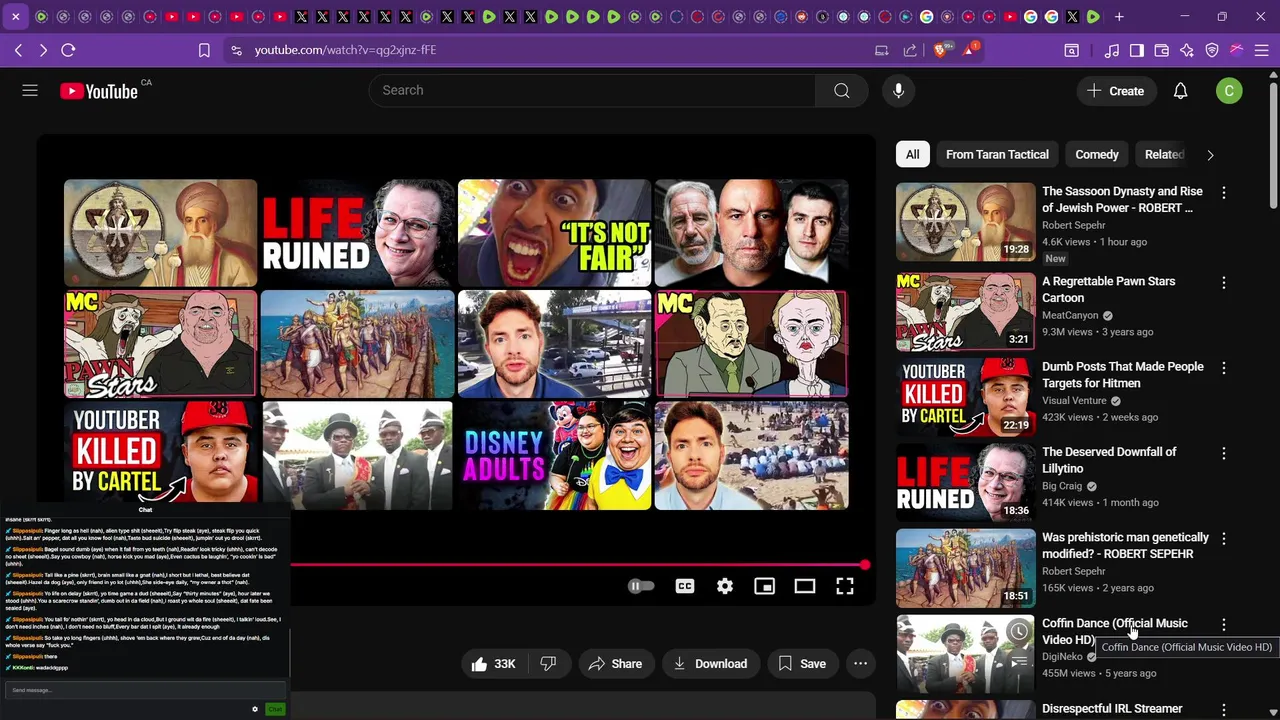Screen dimensions: 1280x720
Task: Open chat settings gear icon
Action: [255, 709]
